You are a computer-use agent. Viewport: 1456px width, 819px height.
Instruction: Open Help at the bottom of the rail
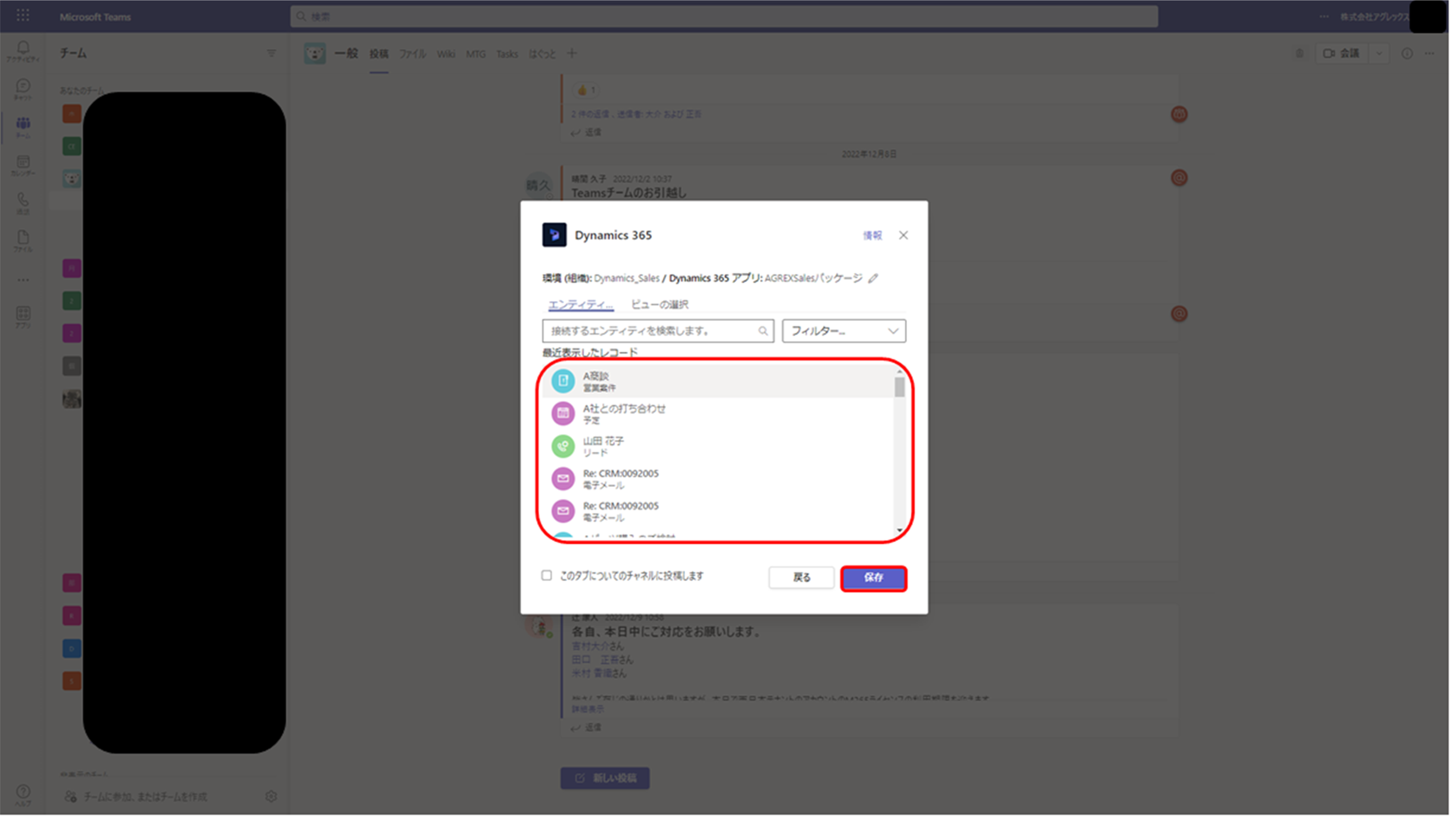[23, 795]
